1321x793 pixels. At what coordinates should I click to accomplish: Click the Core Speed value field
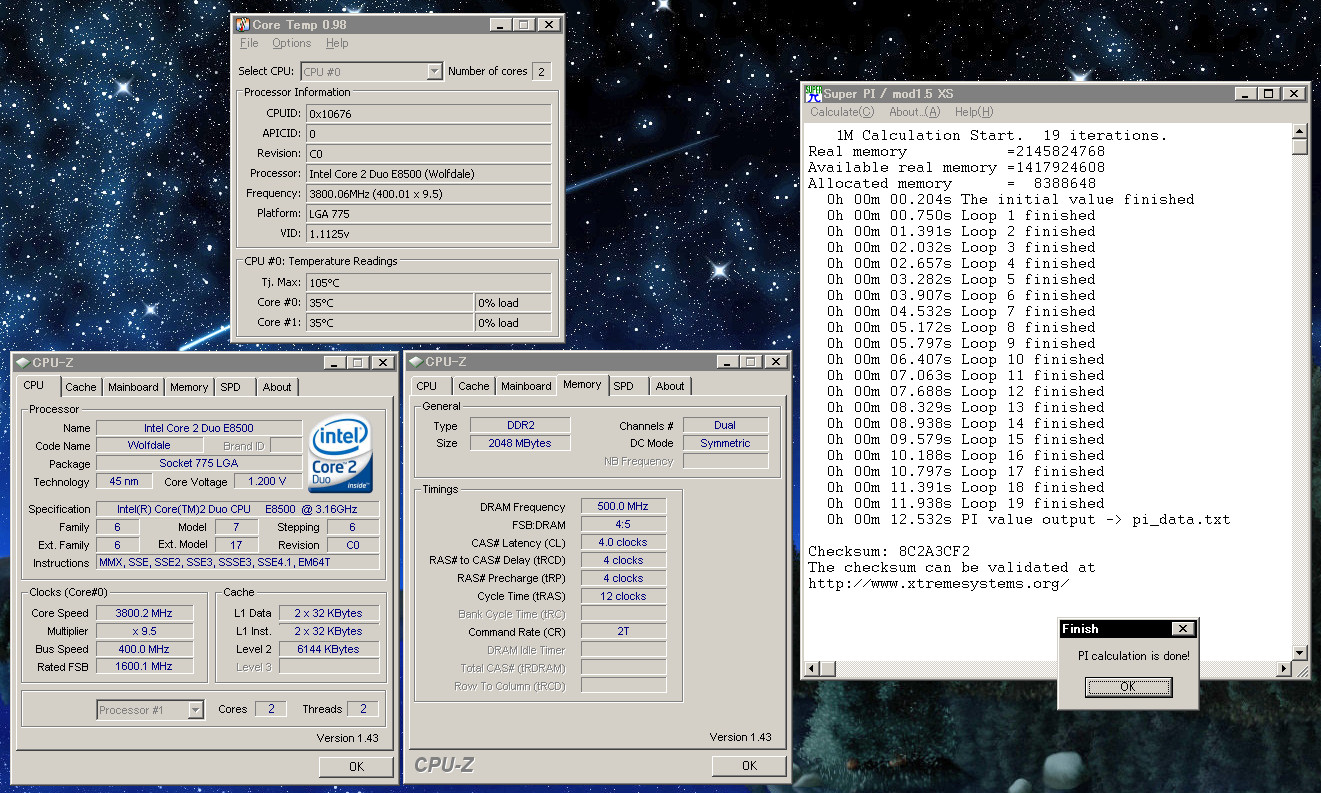click(142, 613)
